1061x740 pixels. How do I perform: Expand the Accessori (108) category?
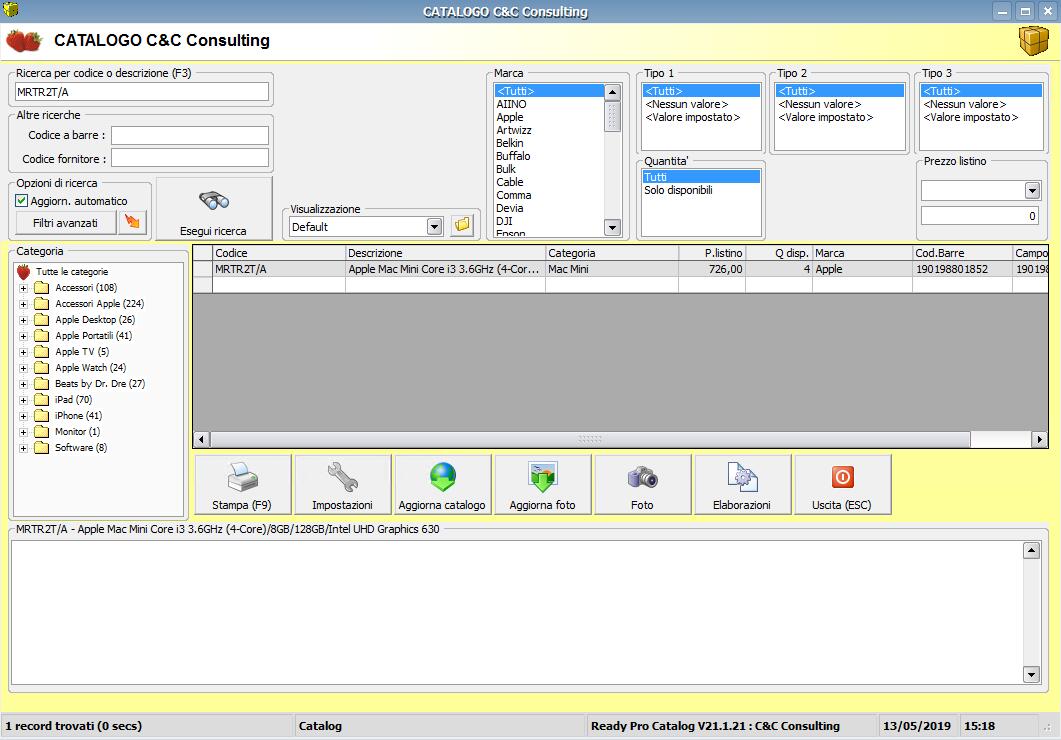pos(24,288)
